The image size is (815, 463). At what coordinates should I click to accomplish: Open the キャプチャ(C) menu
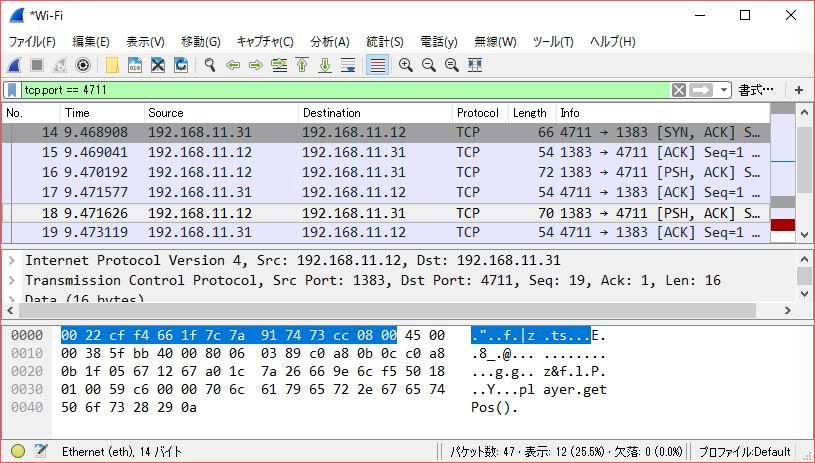coord(265,41)
